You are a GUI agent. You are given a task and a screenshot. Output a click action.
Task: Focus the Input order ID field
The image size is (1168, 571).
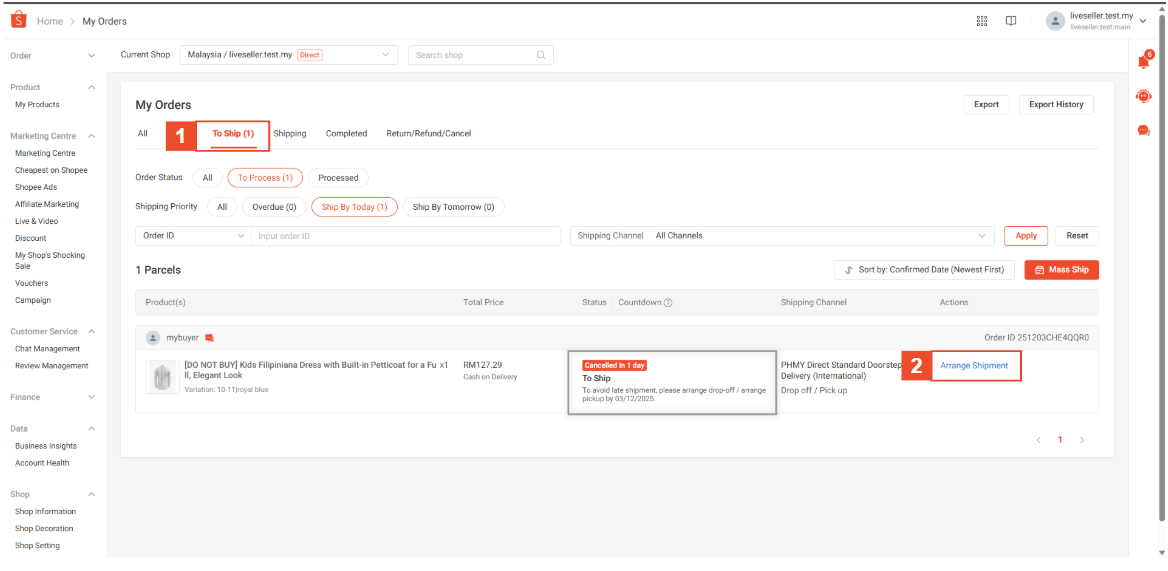click(x=405, y=236)
